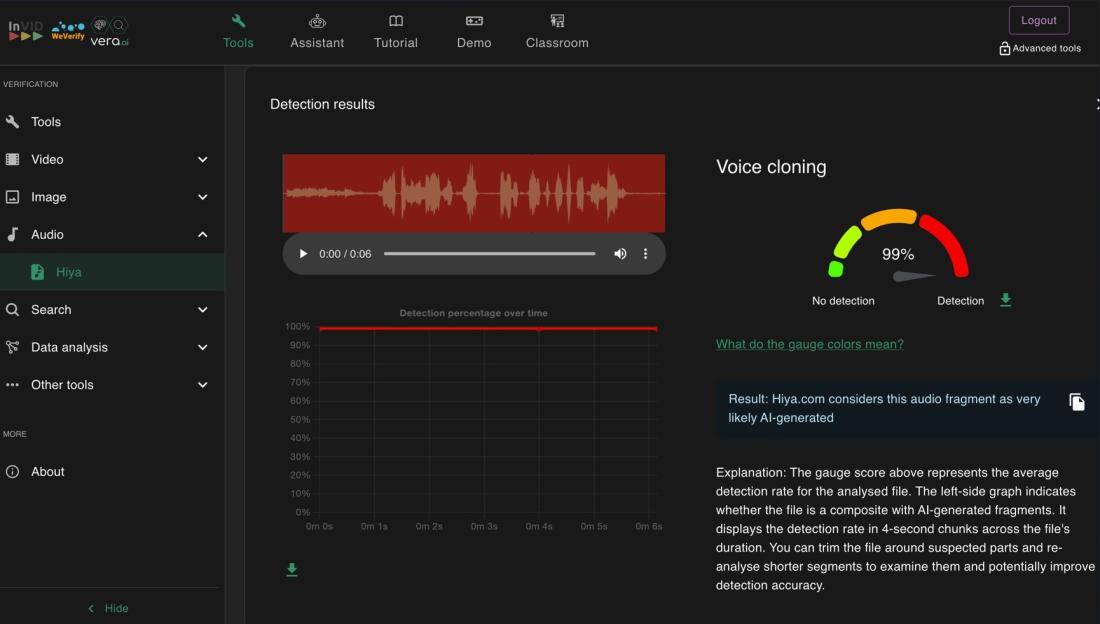This screenshot has height=624, width=1100.
Task: Seek within the audio progress bar
Action: [x=489, y=254]
